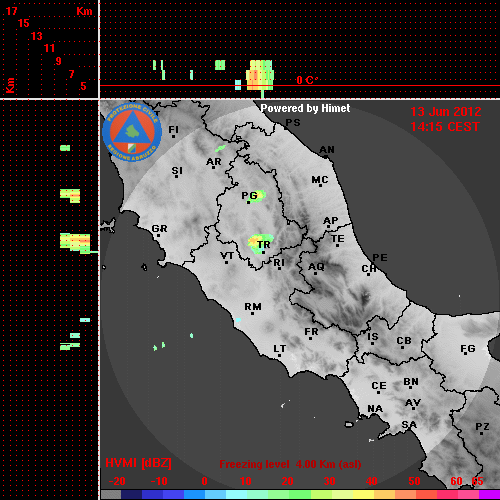Click the AV city label on map

click(413, 403)
